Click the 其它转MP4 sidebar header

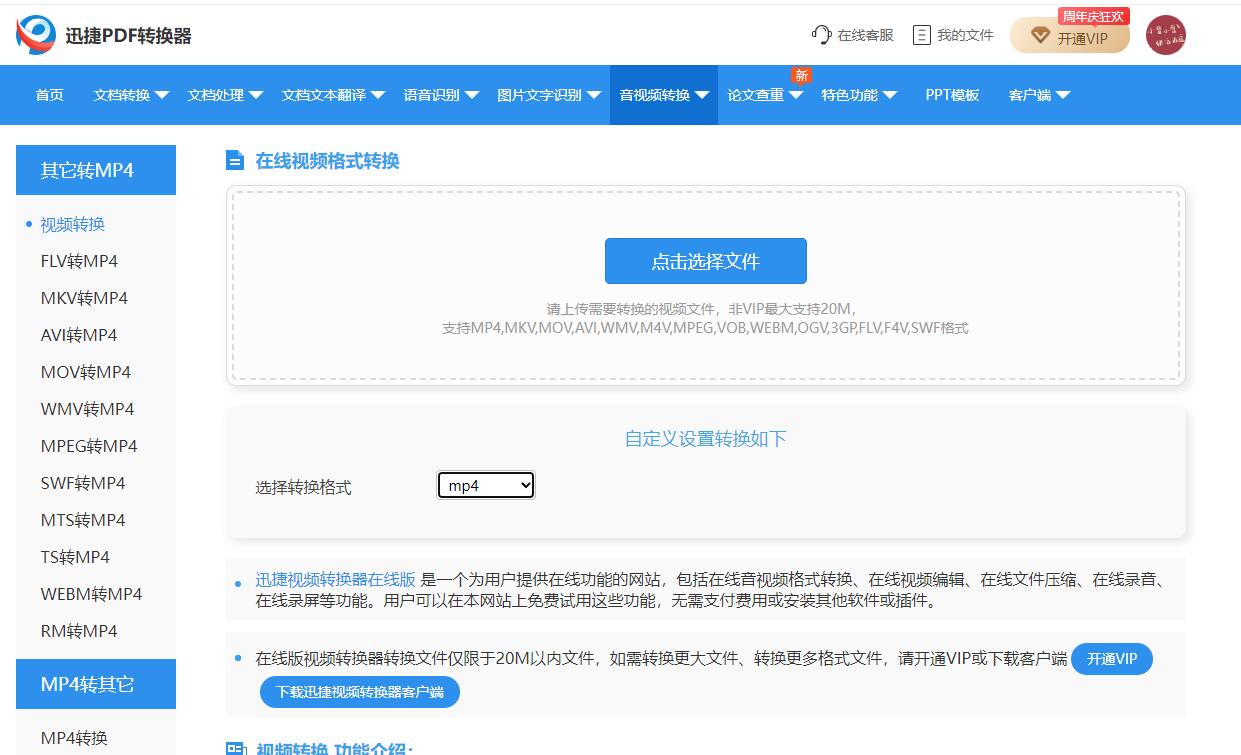coord(96,170)
